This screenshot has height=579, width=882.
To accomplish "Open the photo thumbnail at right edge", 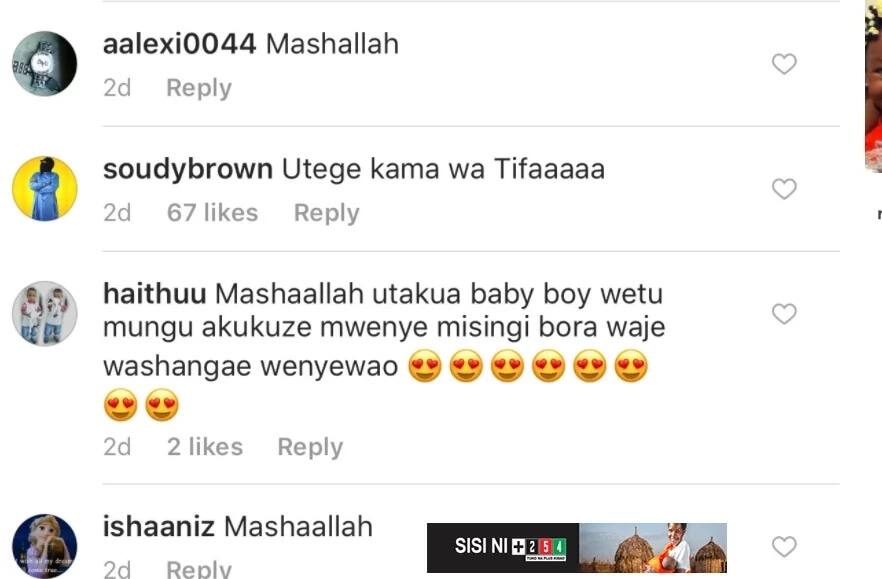I will point(874,86).
